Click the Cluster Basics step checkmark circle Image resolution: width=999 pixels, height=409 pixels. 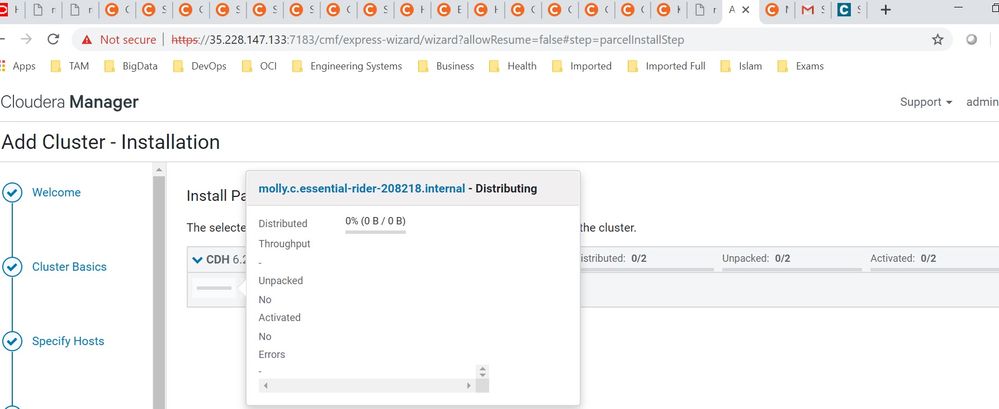[12, 267]
